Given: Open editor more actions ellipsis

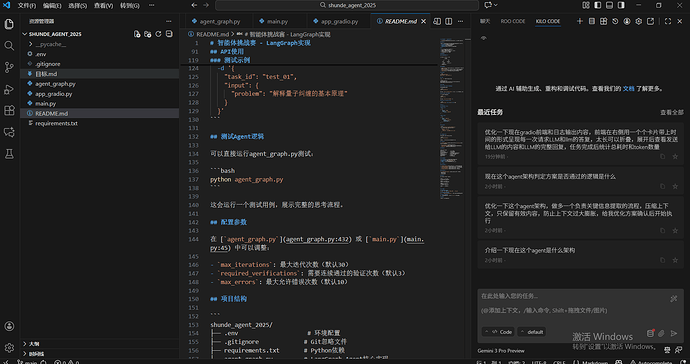Looking at the screenshot, I should click(x=460, y=21).
